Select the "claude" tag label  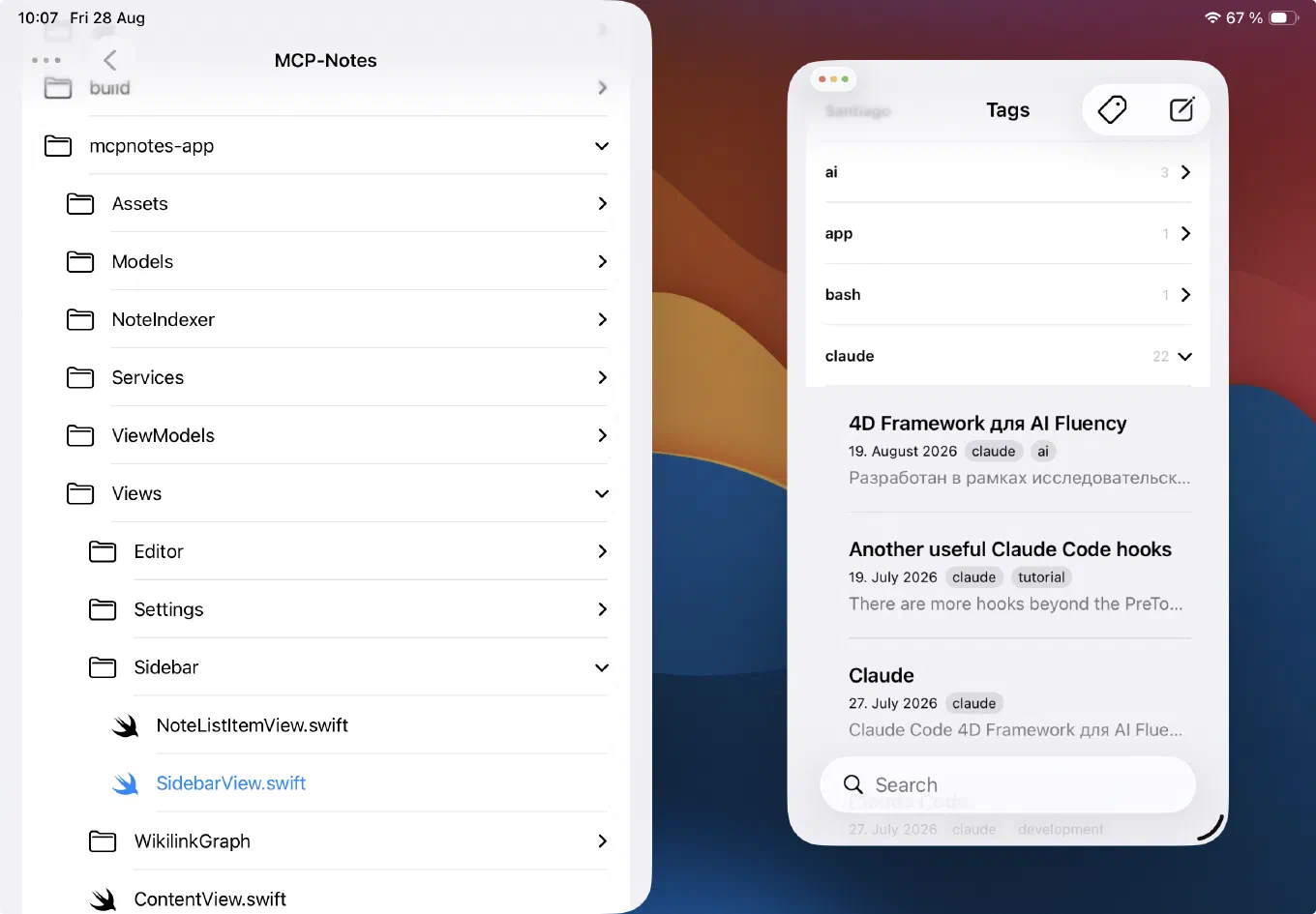coord(850,356)
